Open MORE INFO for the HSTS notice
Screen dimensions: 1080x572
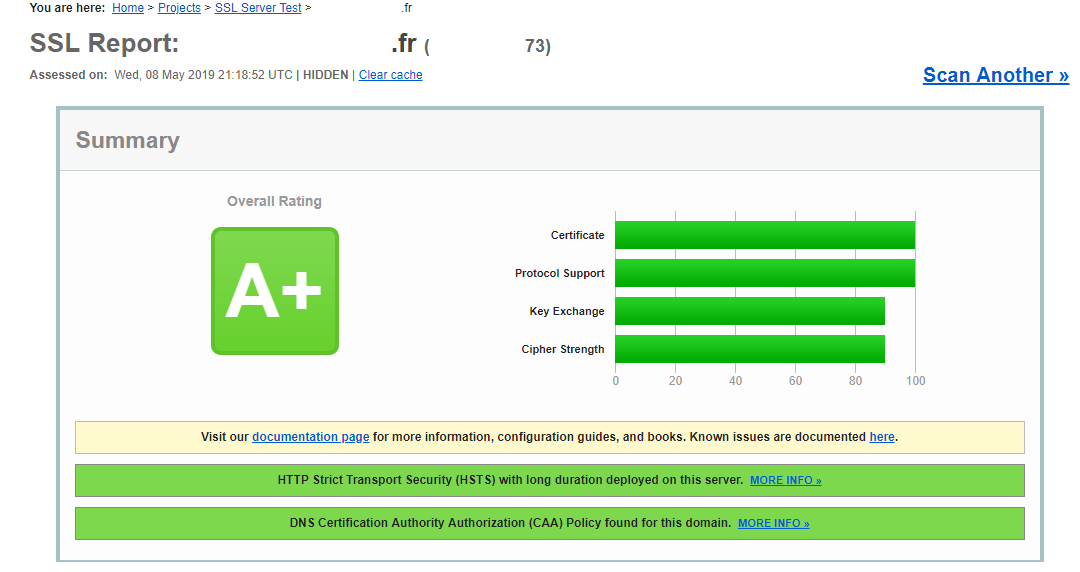coord(785,481)
